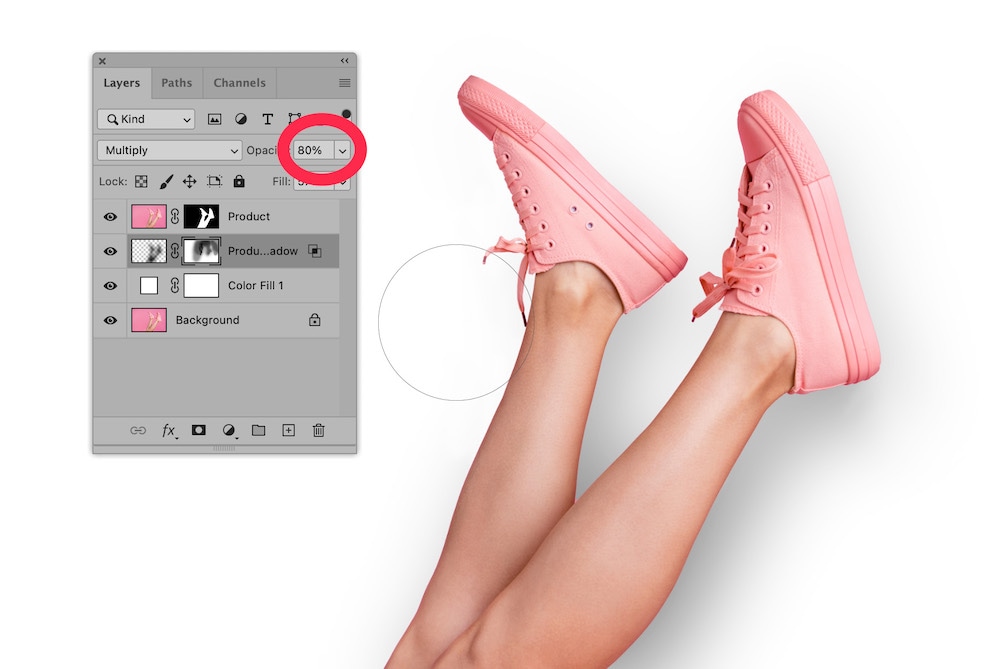Open the Layers panel hamburger menu
The width and height of the screenshot is (1000, 669).
pos(344,83)
